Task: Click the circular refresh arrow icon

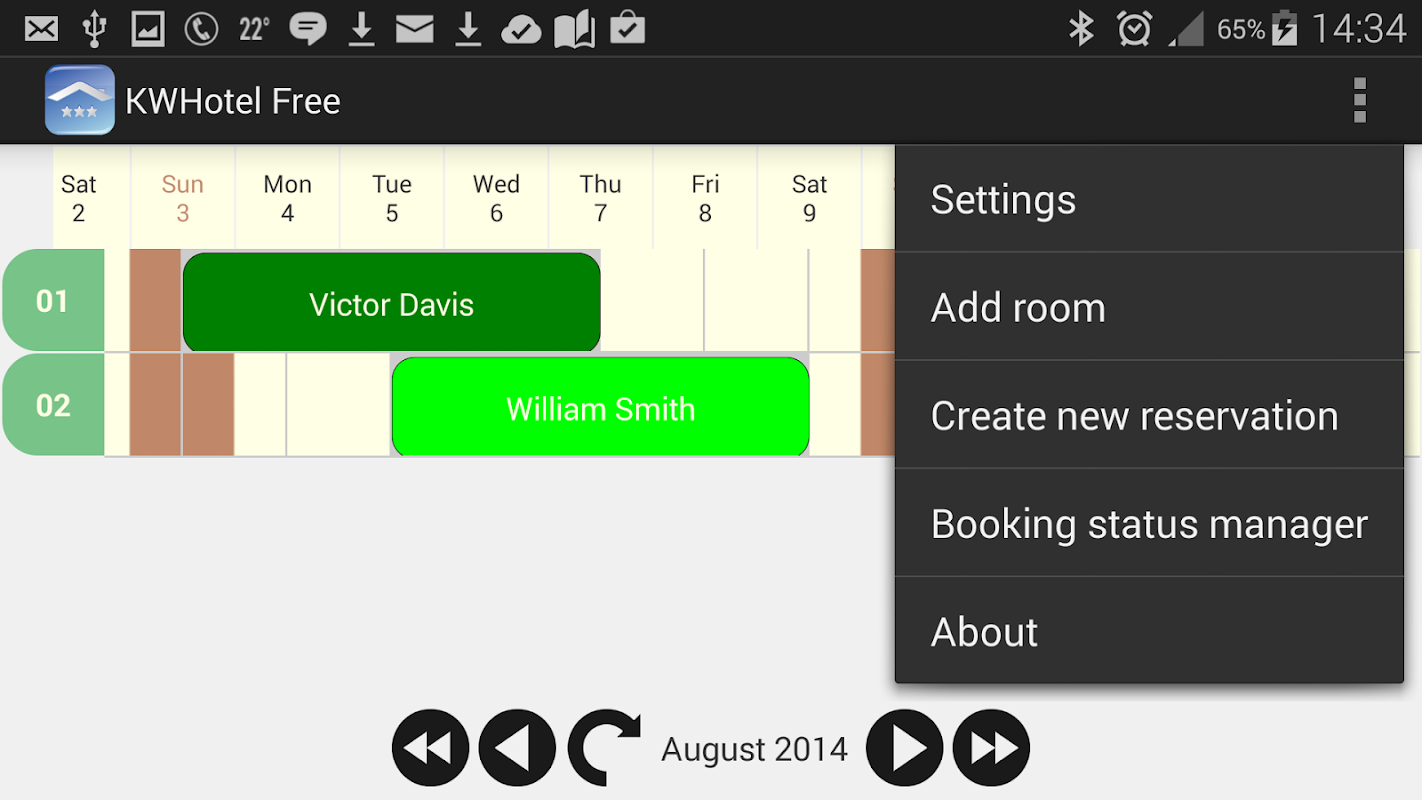Action: (x=604, y=748)
